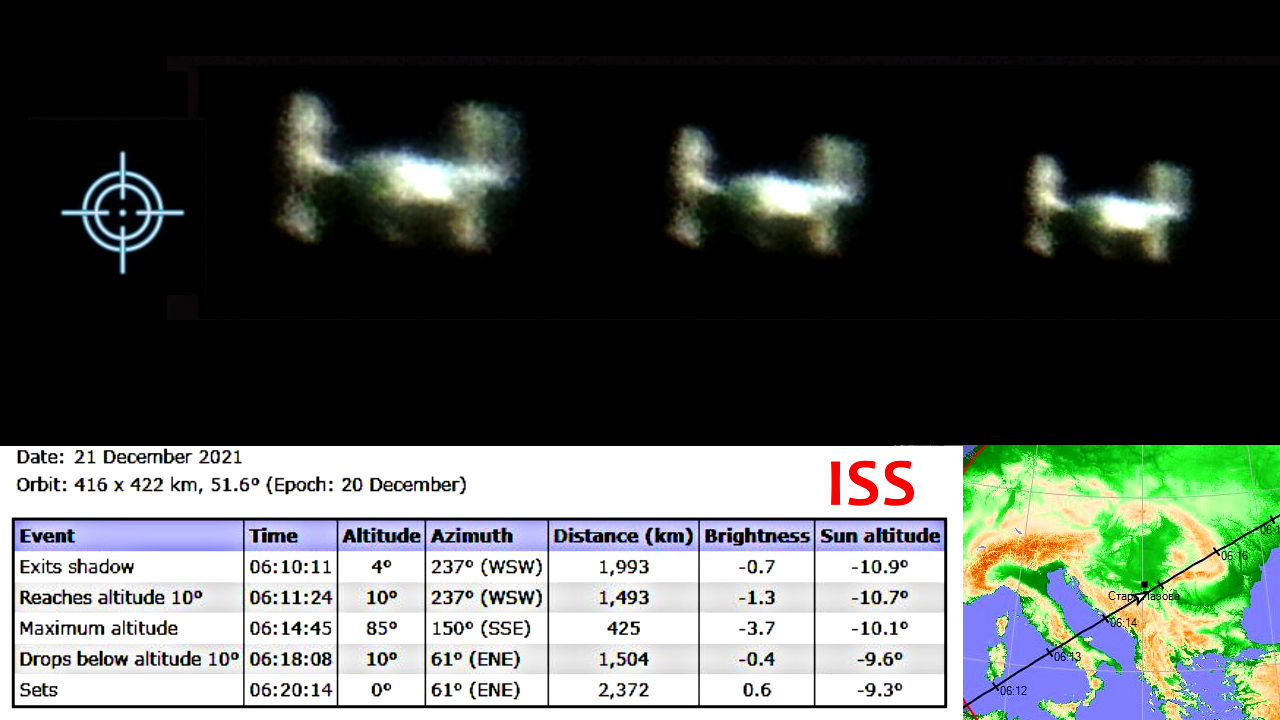
Task: Select the Exits shadow event row
Action: click(x=76, y=567)
